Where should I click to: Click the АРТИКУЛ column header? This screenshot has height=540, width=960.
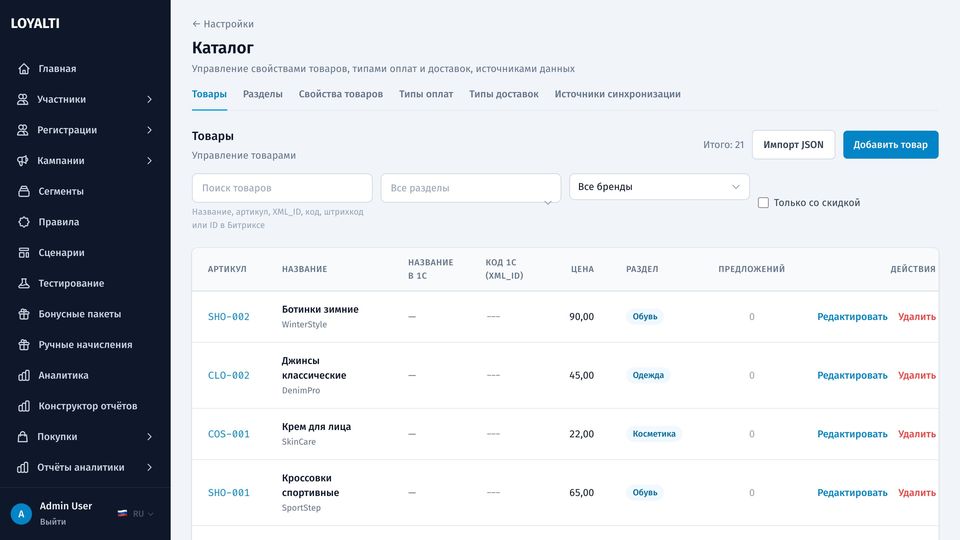pos(227,269)
